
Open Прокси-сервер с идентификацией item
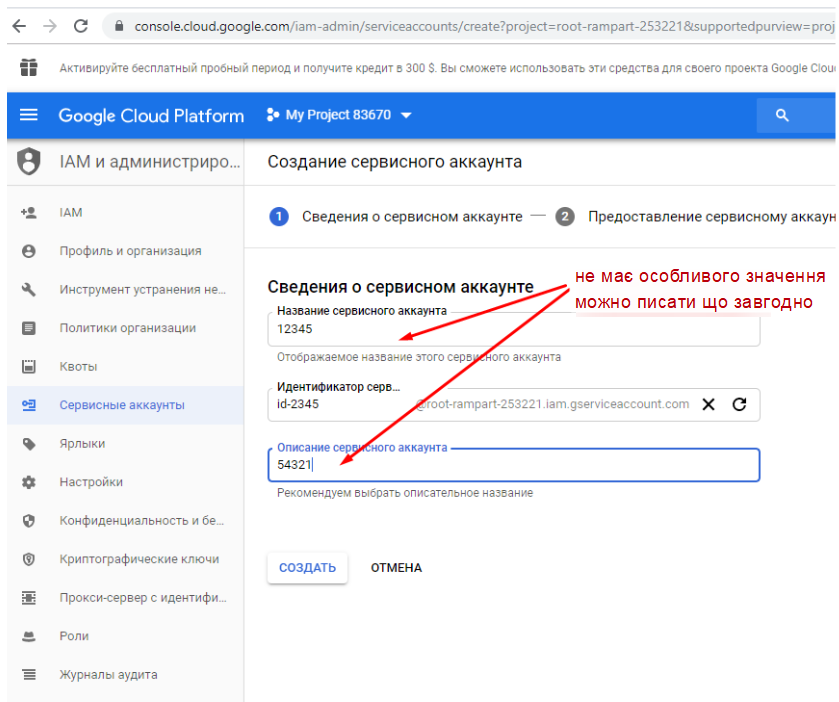click(125, 598)
